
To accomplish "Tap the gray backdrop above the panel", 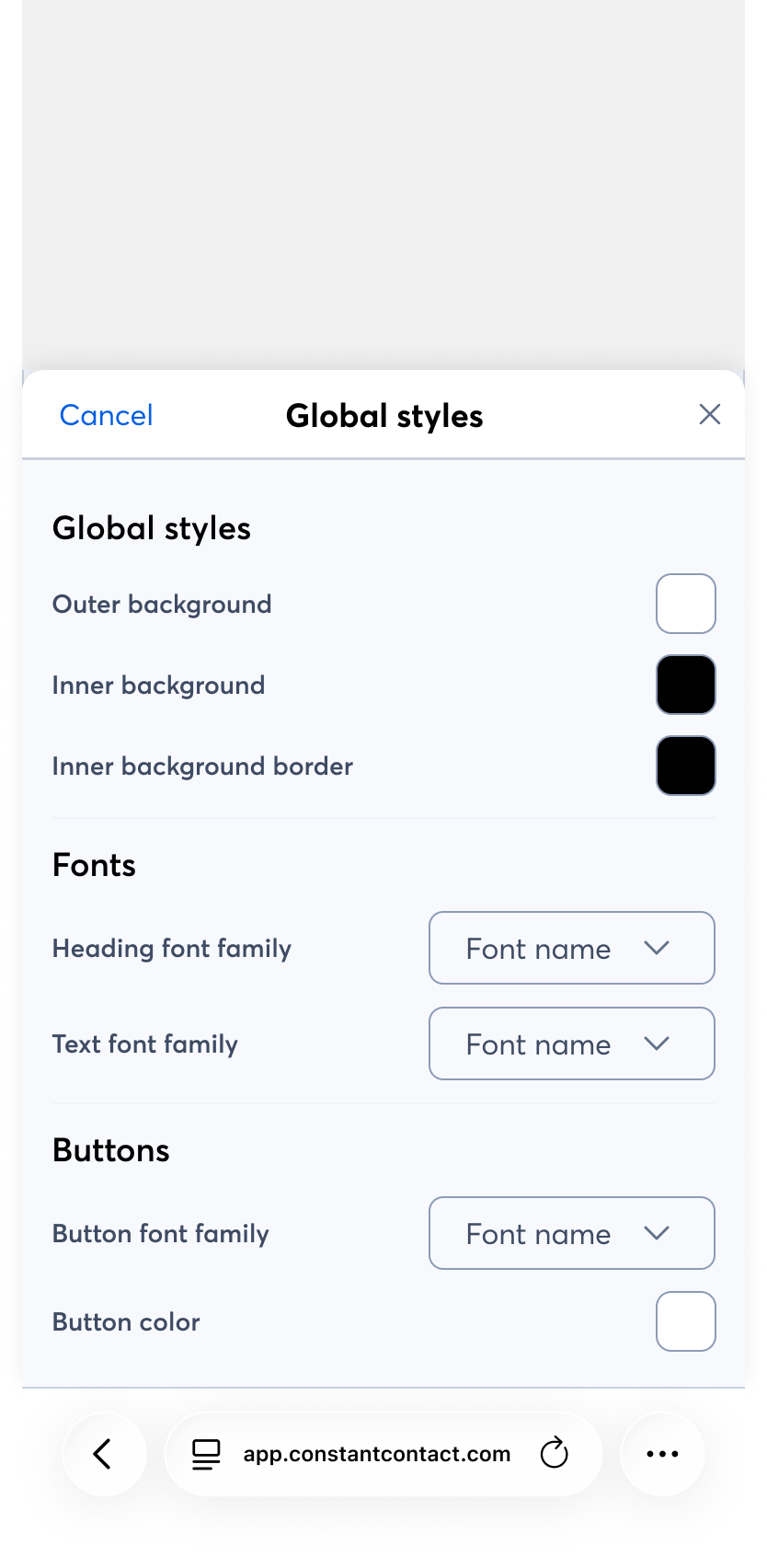I will (383, 184).
